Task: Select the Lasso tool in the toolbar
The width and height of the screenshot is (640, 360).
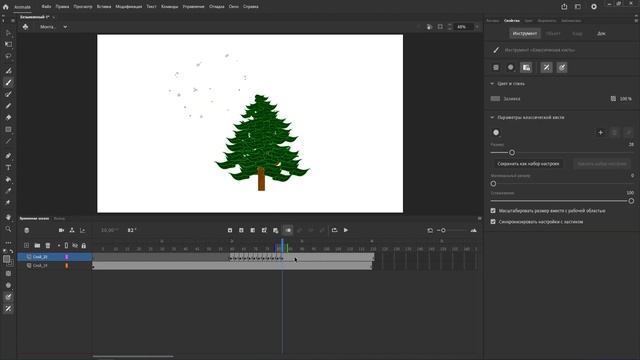Action: pyautogui.click(x=8, y=56)
